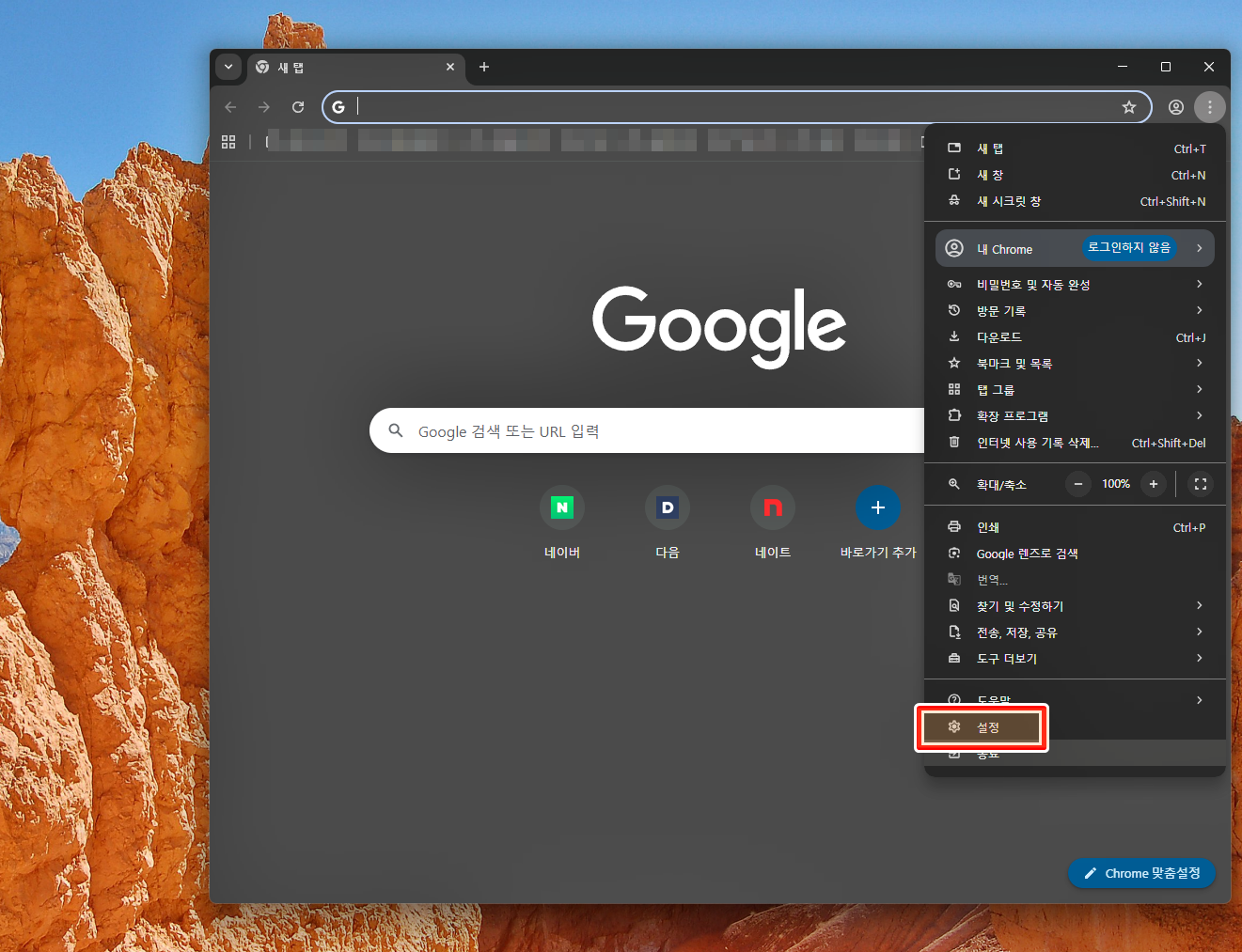This screenshot has width=1242, height=952.
Task: Expand the 비밀번호 및 자동 완성 submenu
Action: pyautogui.click(x=1075, y=284)
